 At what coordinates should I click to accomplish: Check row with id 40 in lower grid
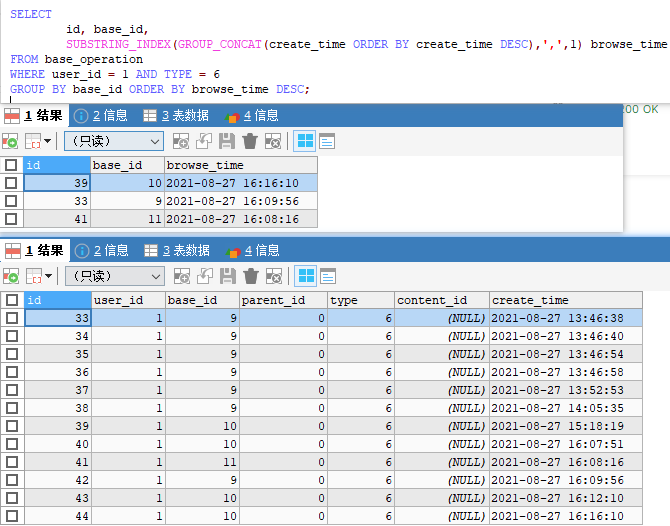[12, 444]
